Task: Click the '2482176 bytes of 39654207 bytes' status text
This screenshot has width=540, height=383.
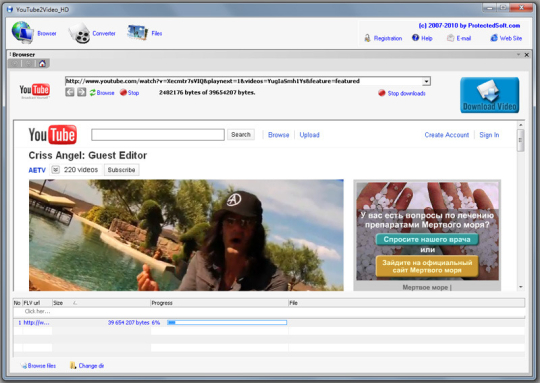Action: click(x=207, y=92)
